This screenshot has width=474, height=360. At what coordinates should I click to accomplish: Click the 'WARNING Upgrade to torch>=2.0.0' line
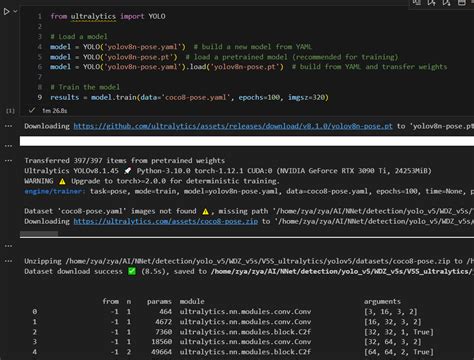[152, 181]
